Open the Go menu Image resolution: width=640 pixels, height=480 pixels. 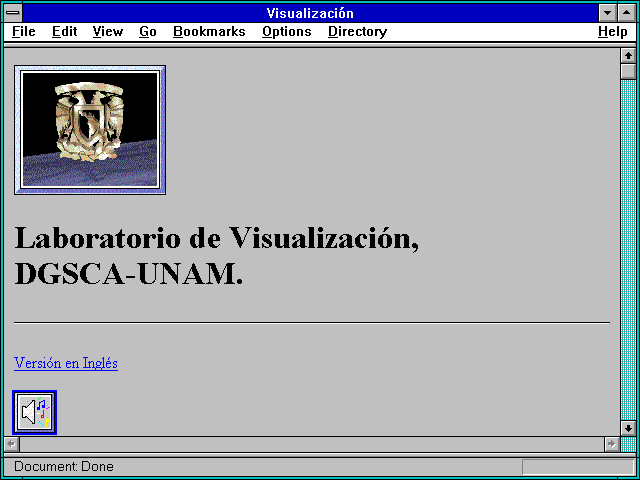pyautogui.click(x=148, y=32)
